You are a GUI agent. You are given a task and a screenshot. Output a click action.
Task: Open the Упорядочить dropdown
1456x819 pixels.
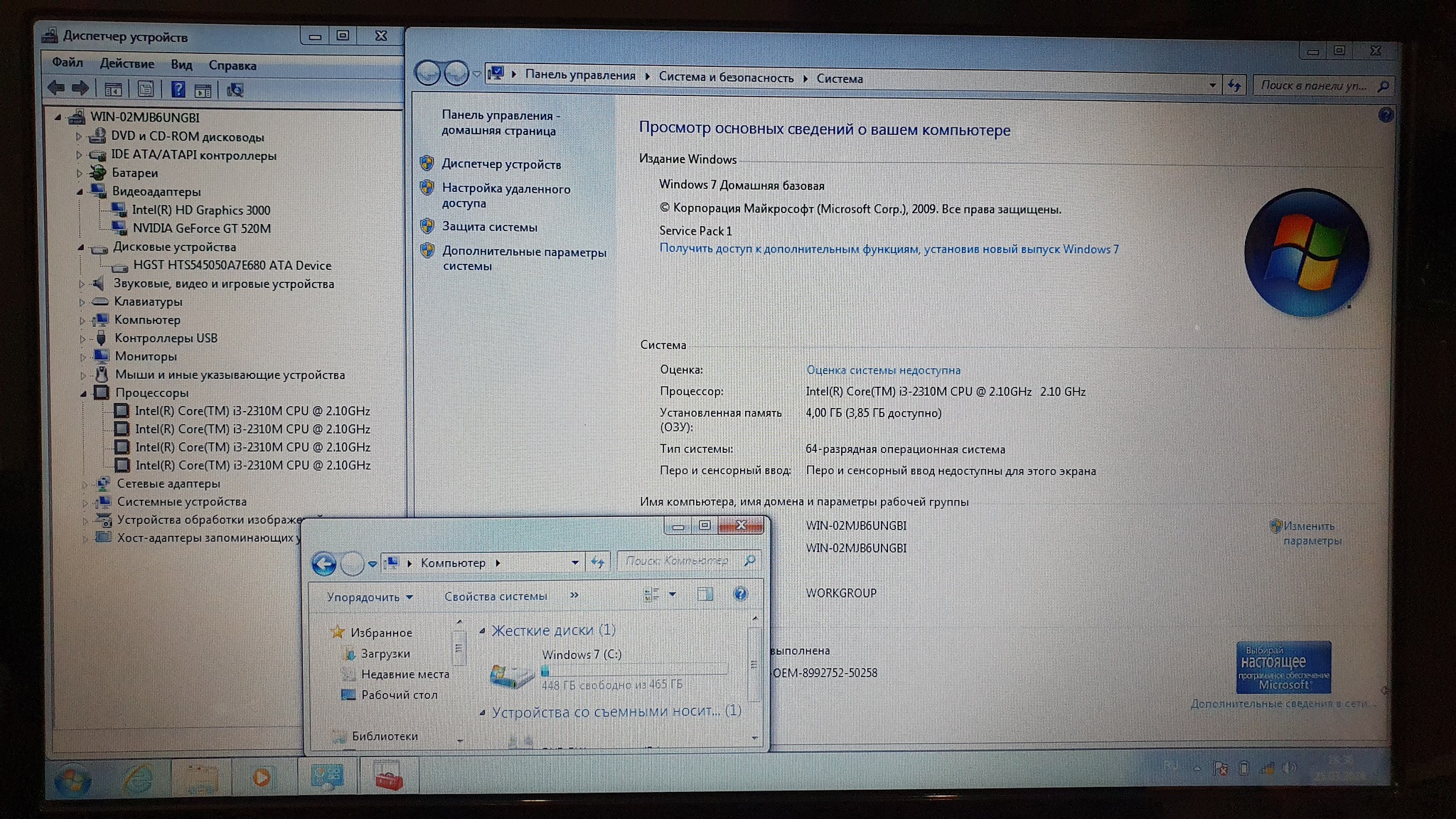pos(369,597)
